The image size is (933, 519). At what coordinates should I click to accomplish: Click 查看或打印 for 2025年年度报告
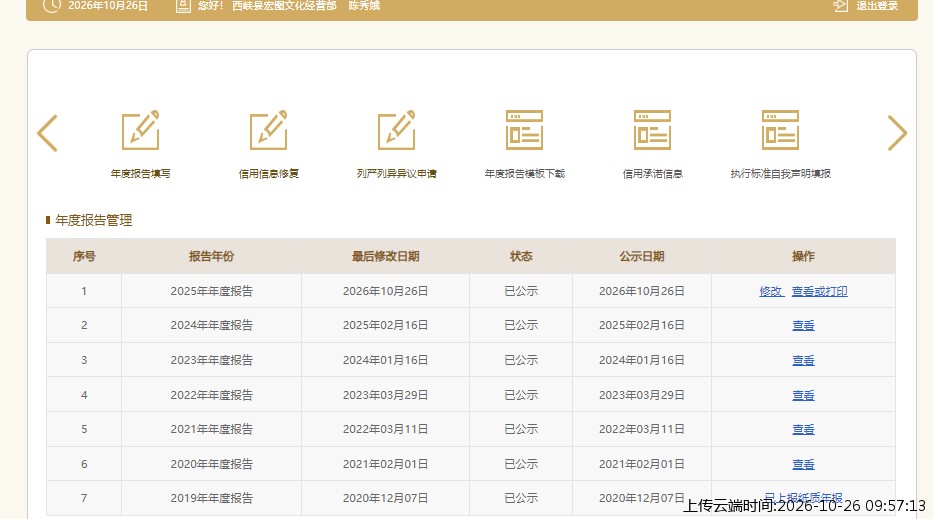click(x=819, y=291)
